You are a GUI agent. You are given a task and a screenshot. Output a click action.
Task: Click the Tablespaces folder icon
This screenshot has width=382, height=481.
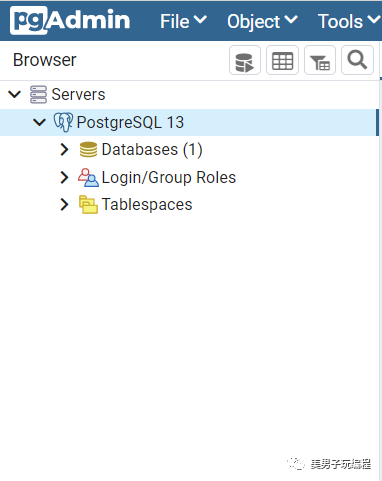(88, 205)
